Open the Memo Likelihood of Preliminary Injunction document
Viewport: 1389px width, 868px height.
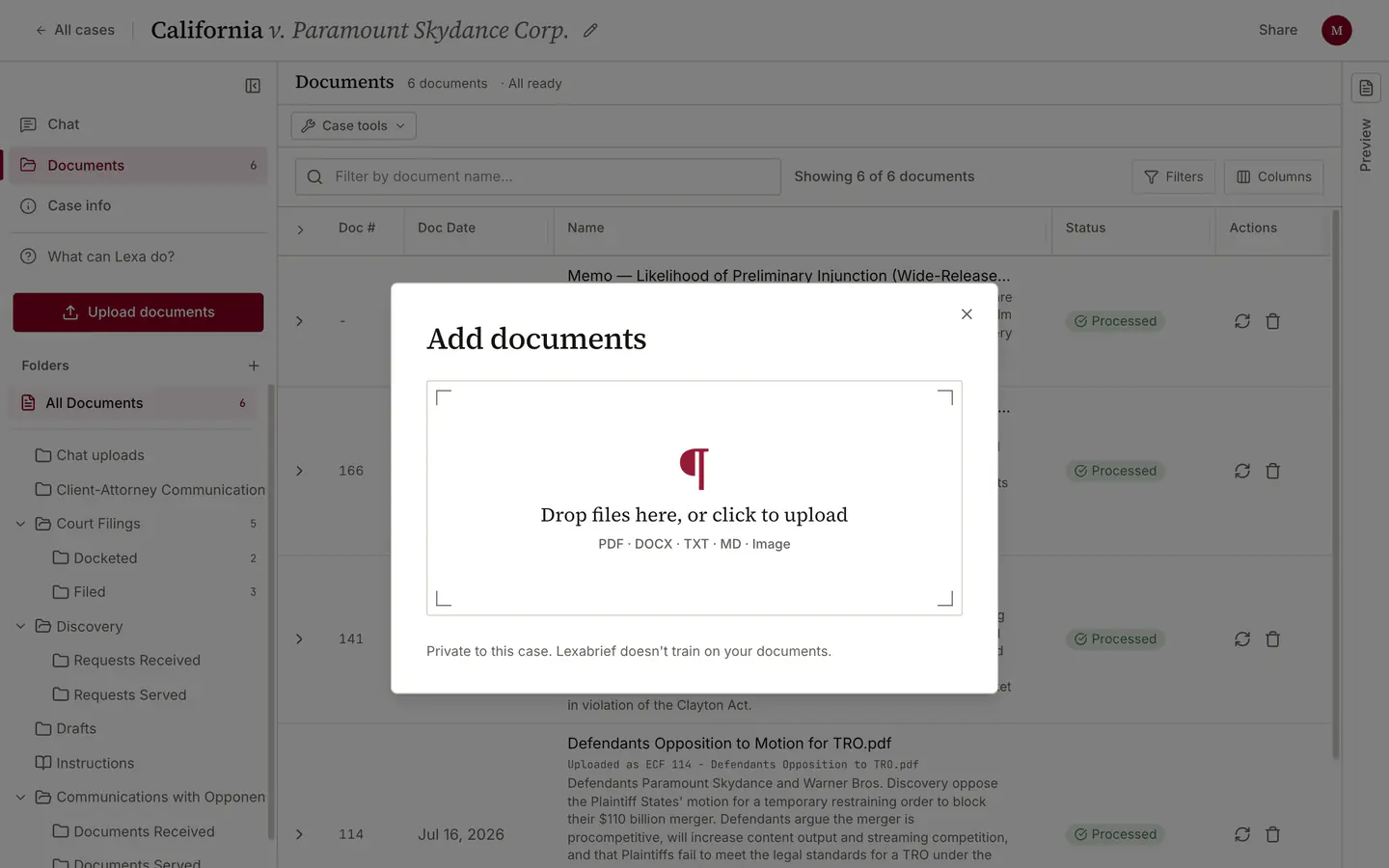click(x=788, y=275)
